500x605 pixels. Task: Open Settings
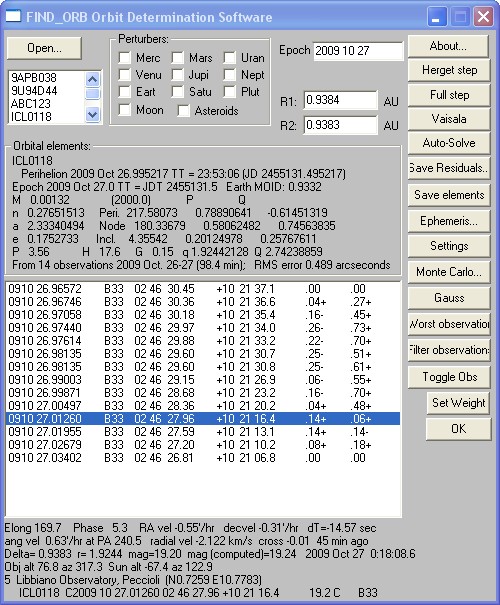(x=449, y=246)
